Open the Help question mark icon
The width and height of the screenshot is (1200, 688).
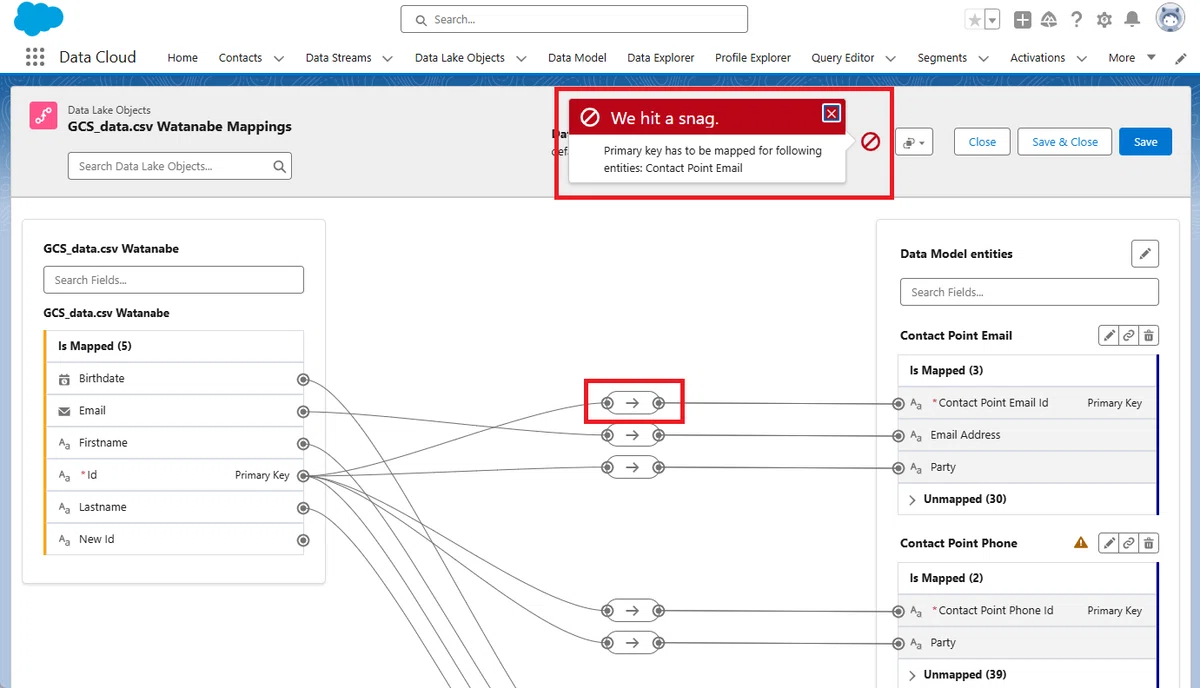[x=1076, y=20]
